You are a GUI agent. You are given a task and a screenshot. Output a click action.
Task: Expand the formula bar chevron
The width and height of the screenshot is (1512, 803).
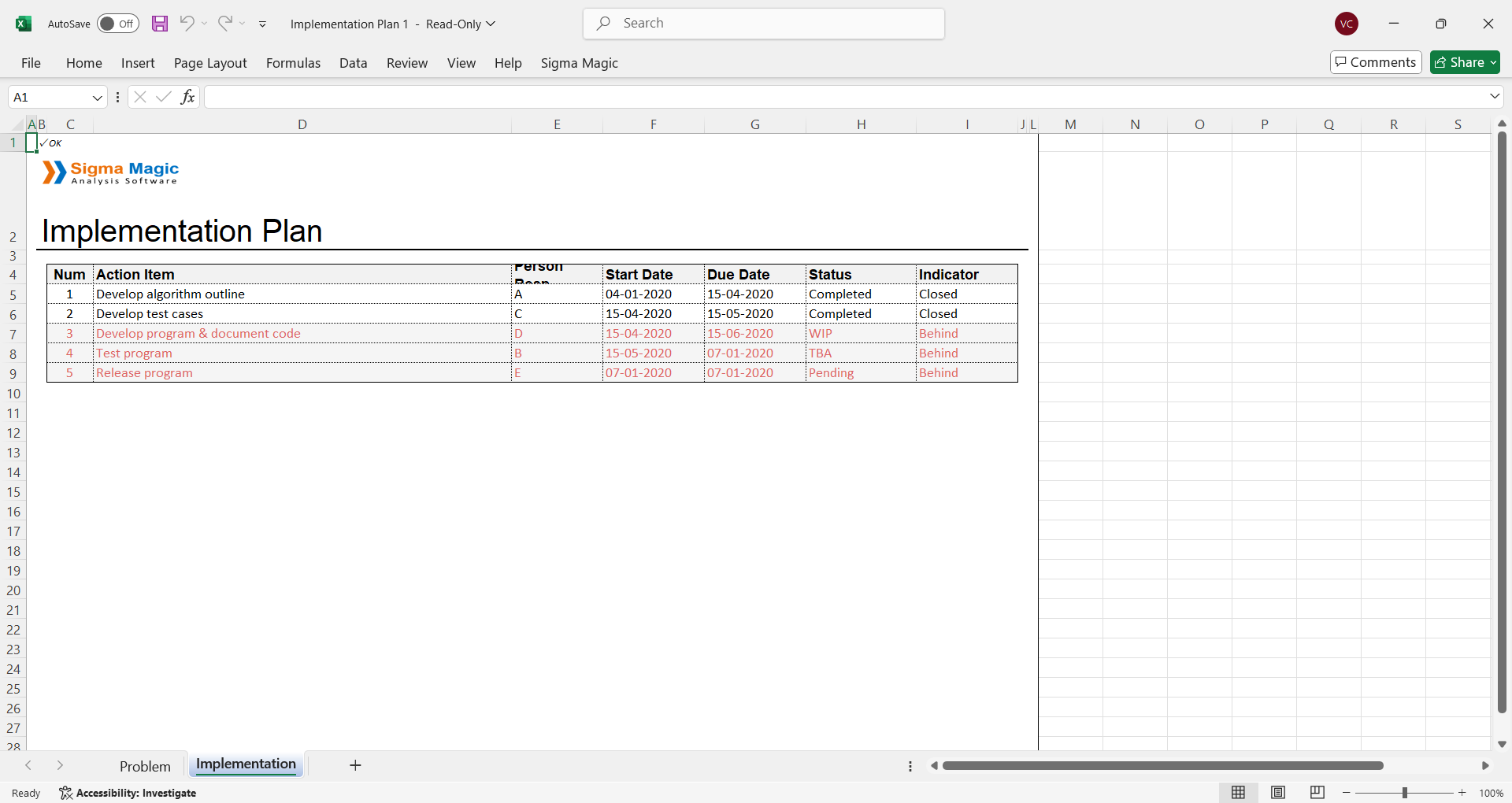1494,97
